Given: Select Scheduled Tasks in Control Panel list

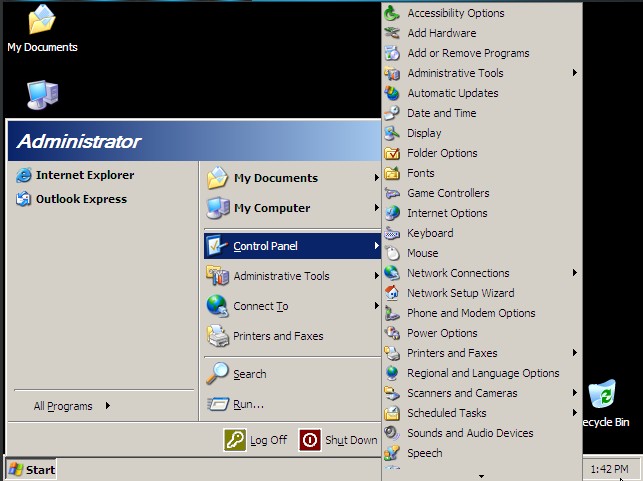Looking at the screenshot, I should (482, 413).
